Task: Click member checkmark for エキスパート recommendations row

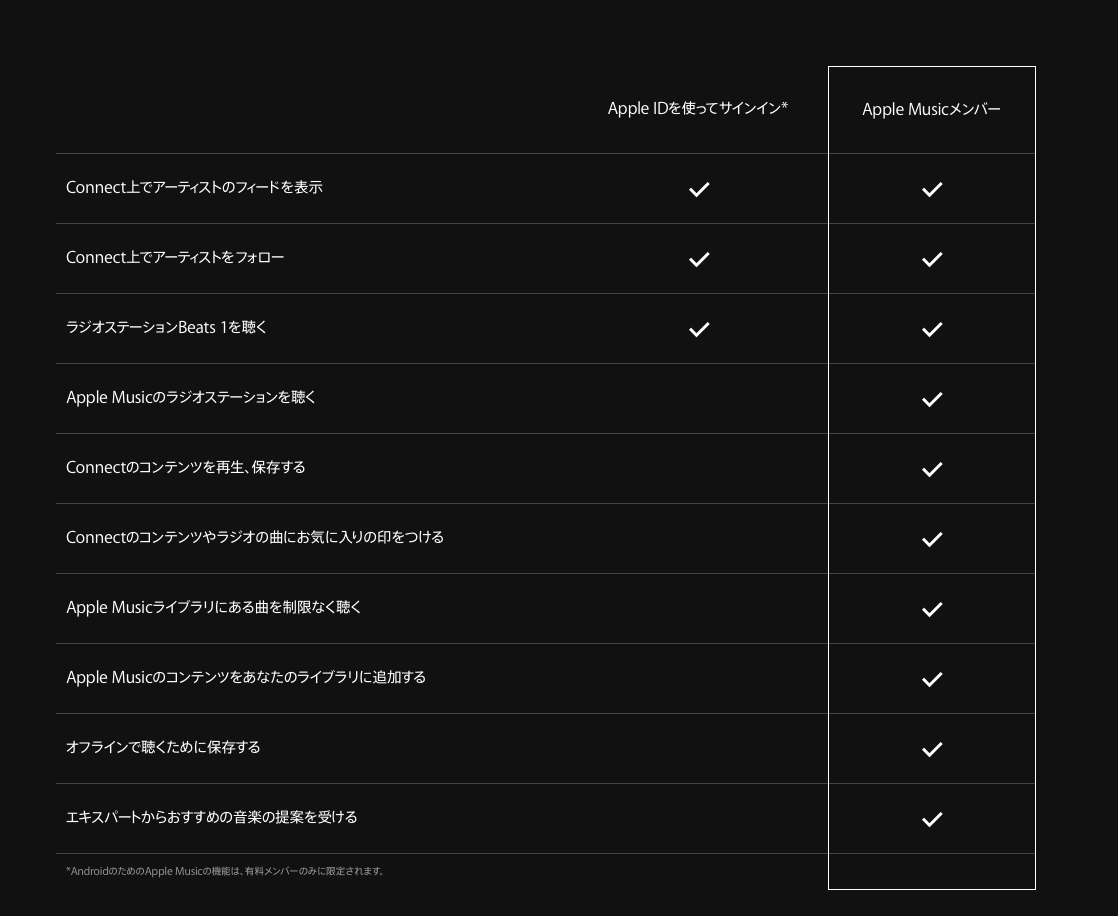Action: [x=932, y=819]
